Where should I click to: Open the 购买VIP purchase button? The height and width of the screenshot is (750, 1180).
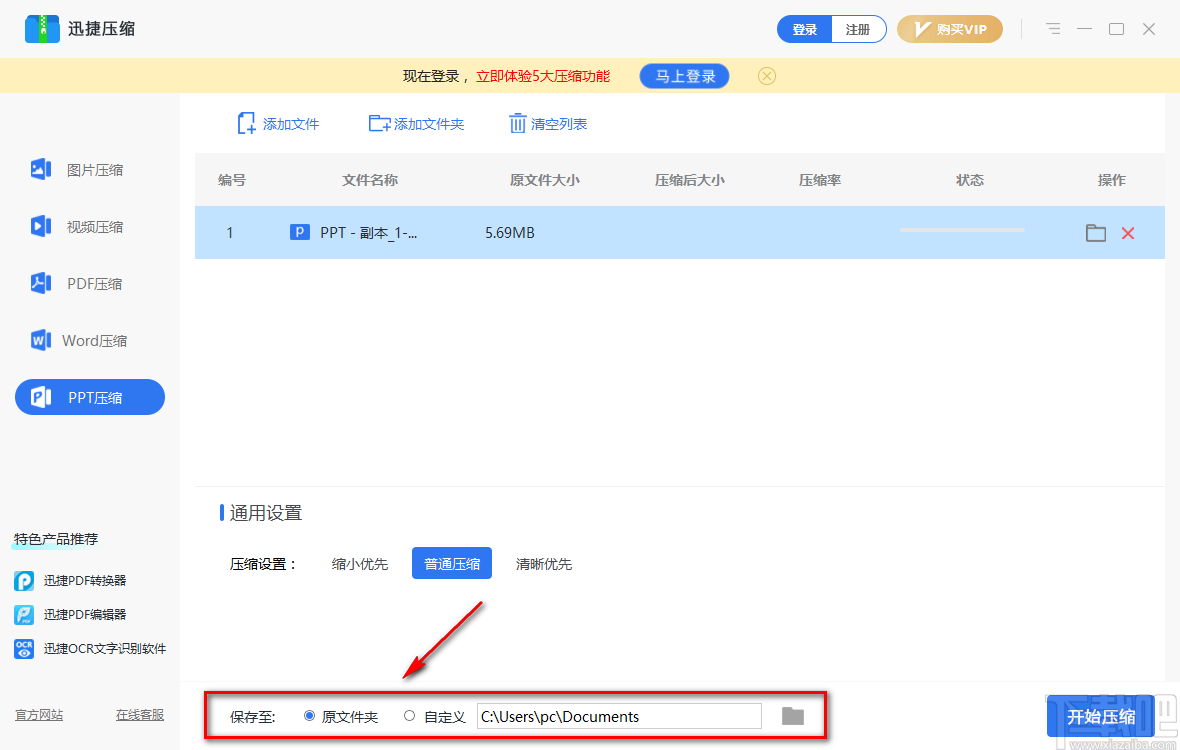click(950, 29)
